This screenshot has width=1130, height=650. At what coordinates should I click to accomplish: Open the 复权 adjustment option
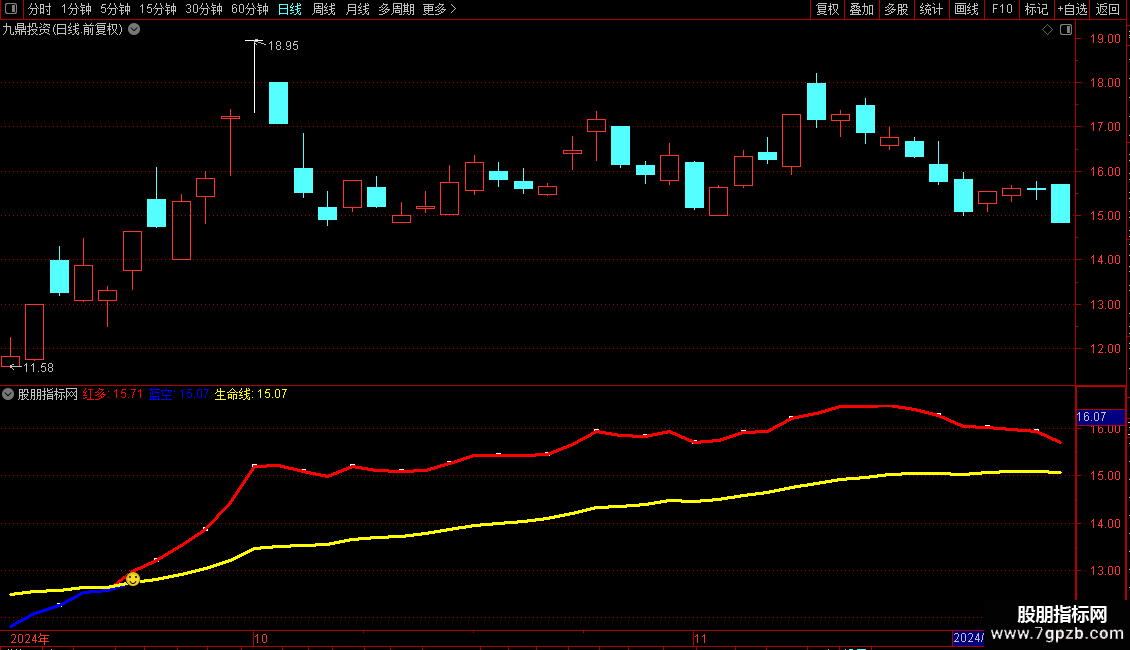827,9
